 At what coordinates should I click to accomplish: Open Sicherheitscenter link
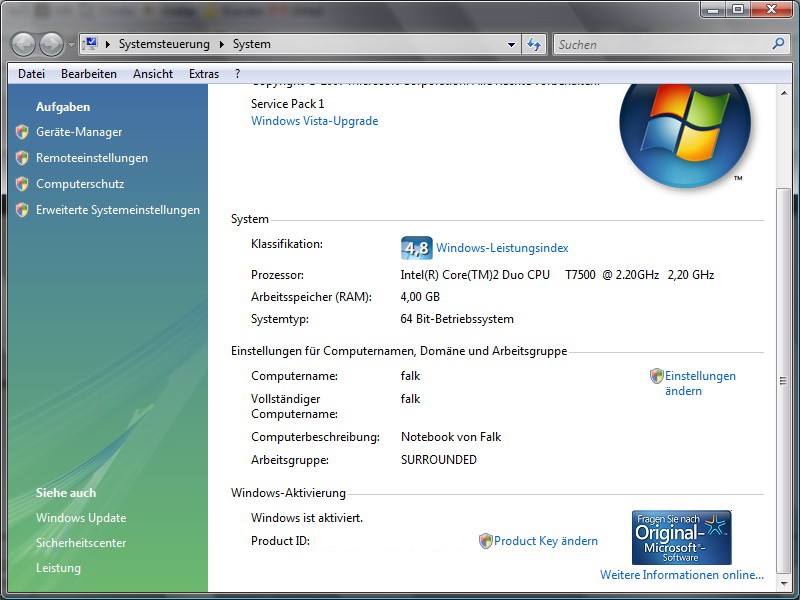point(81,543)
